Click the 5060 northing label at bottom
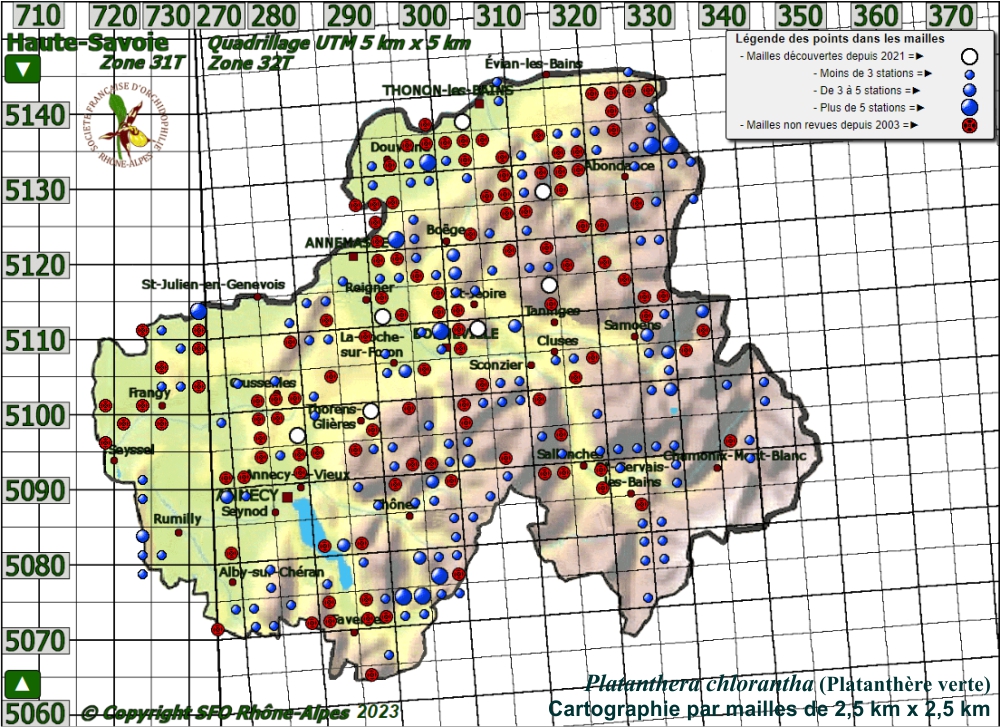 tap(34, 713)
